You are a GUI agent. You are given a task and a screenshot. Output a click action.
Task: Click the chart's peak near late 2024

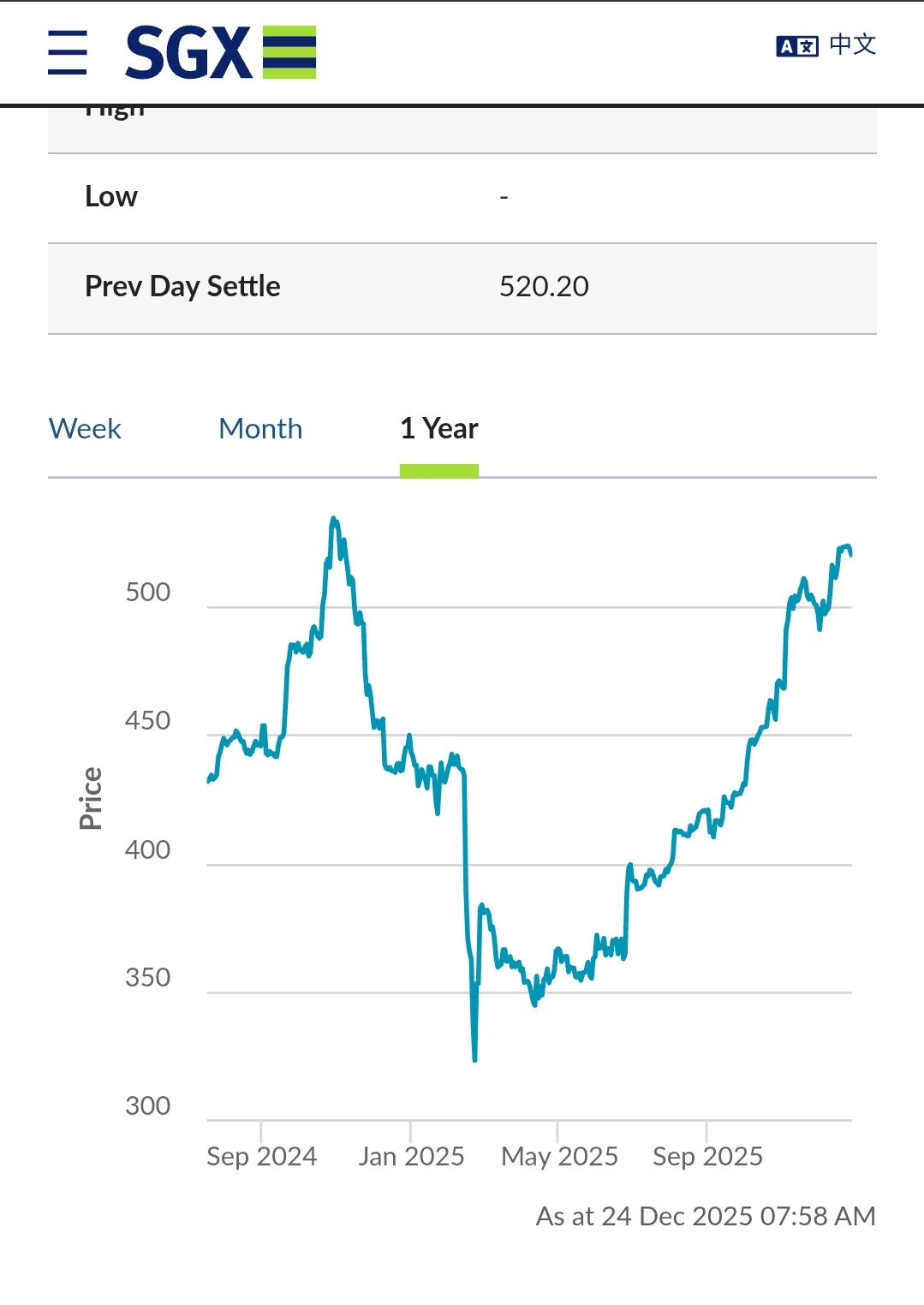tap(334, 520)
